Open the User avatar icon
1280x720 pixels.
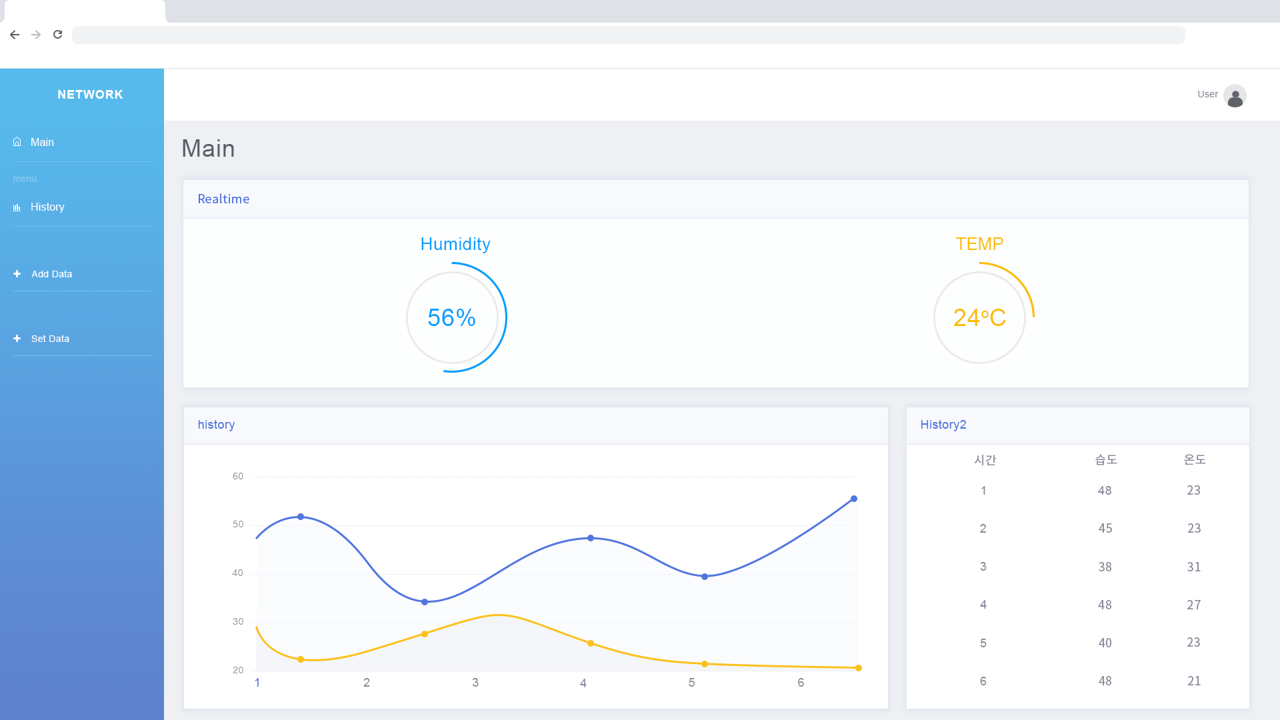point(1235,95)
